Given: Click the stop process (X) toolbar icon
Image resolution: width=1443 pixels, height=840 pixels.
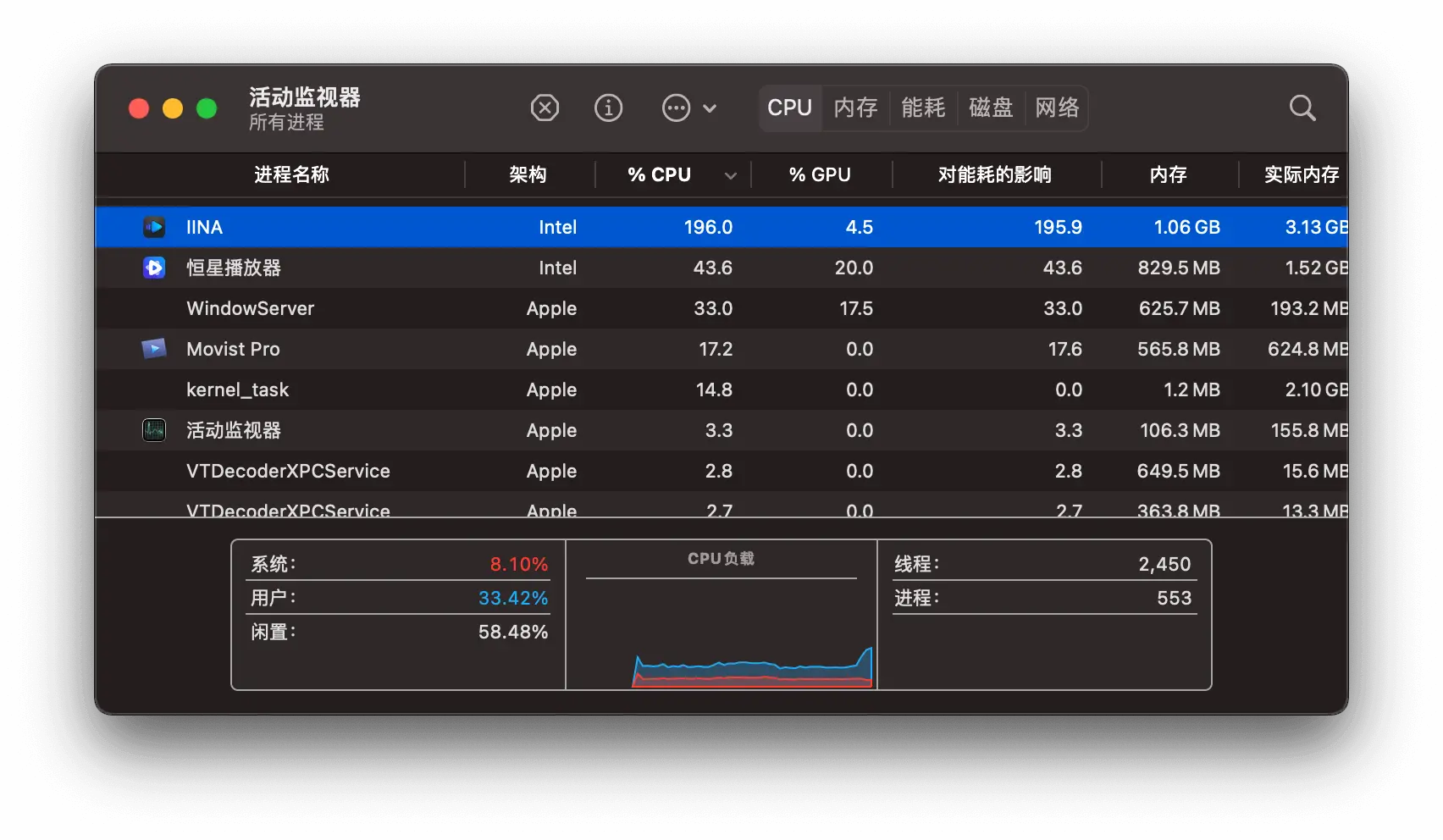Looking at the screenshot, I should (x=545, y=108).
